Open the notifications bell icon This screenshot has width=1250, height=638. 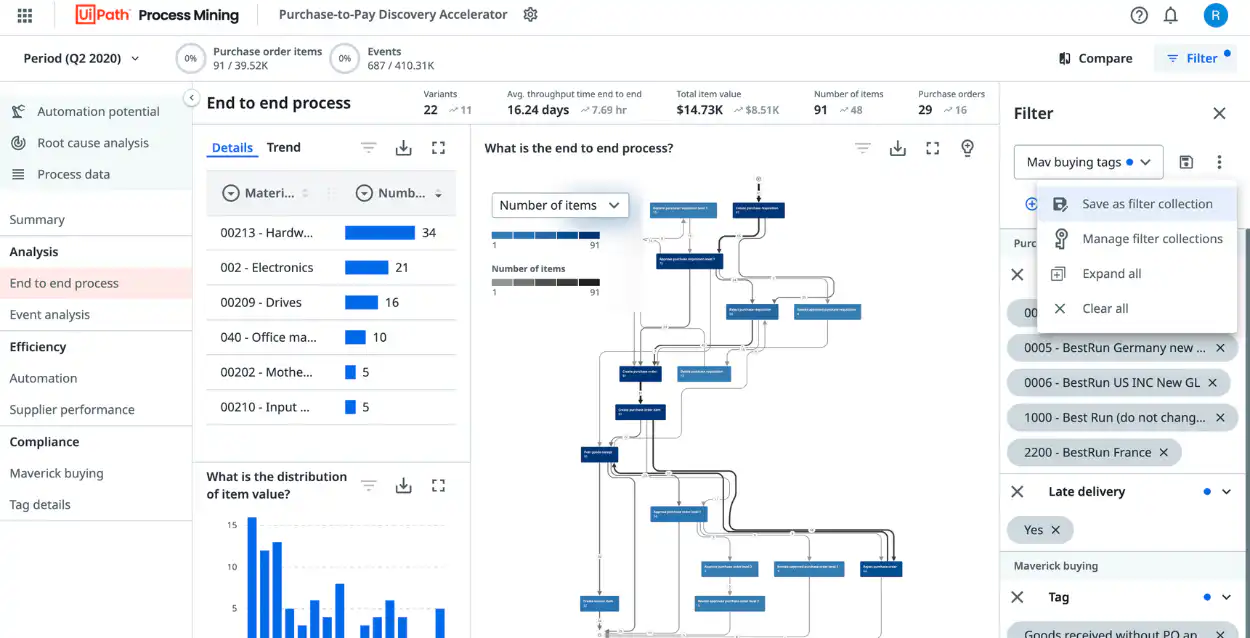[1171, 15]
